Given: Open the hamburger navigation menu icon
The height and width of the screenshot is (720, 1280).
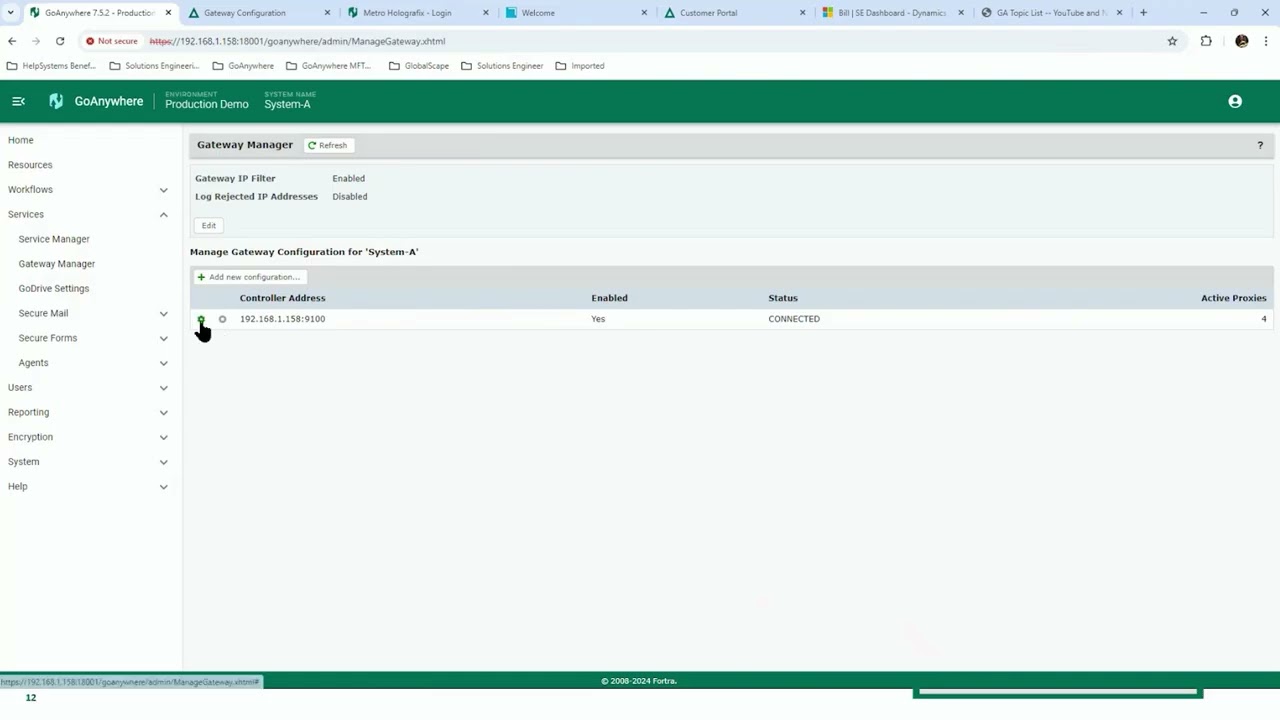Looking at the screenshot, I should point(18,101).
